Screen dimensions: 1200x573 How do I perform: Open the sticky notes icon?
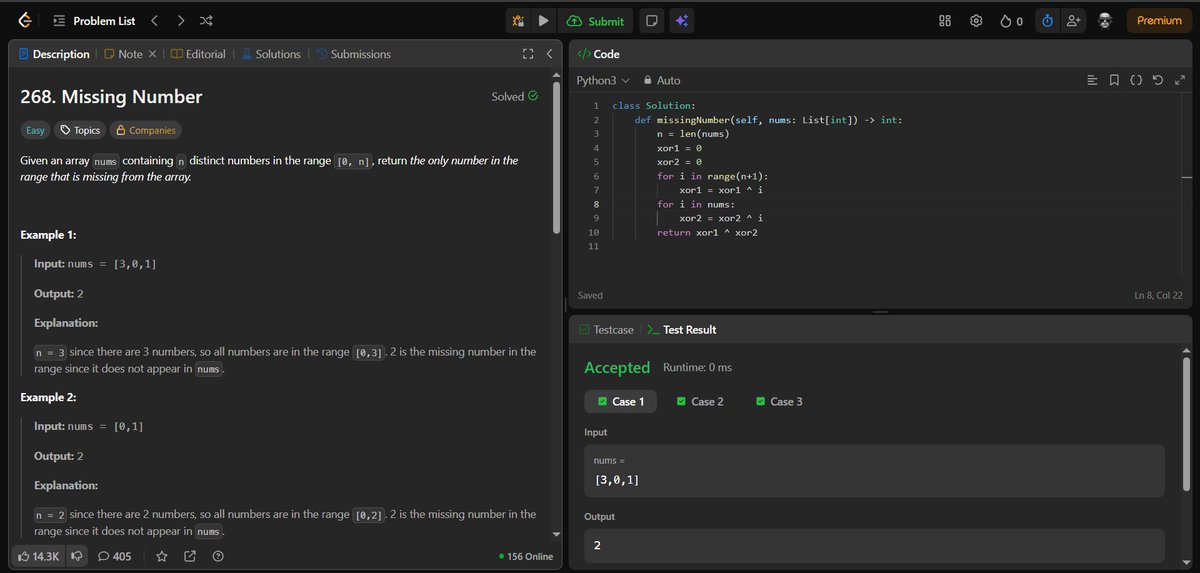pos(652,21)
